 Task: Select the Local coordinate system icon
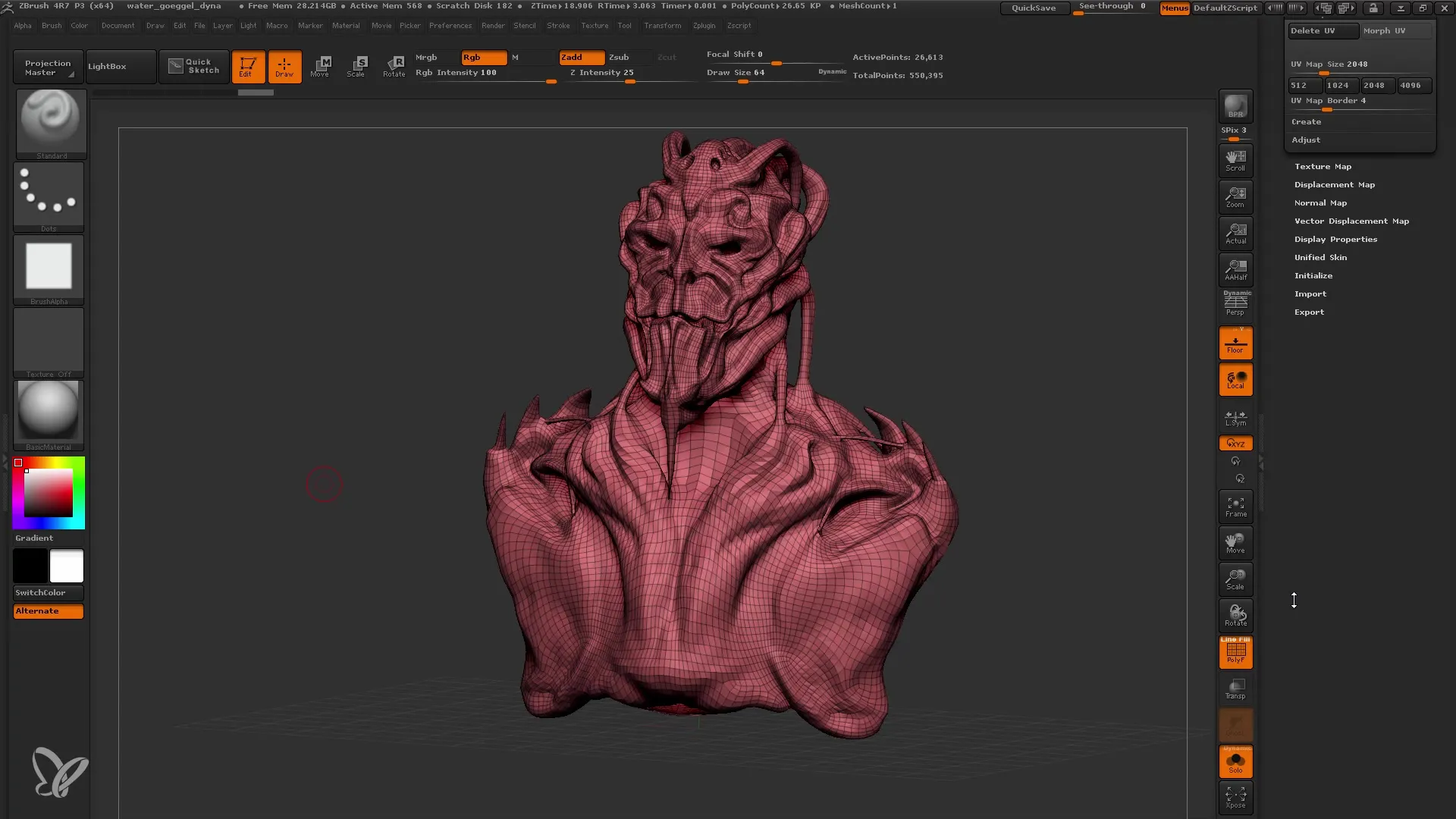click(x=1236, y=380)
